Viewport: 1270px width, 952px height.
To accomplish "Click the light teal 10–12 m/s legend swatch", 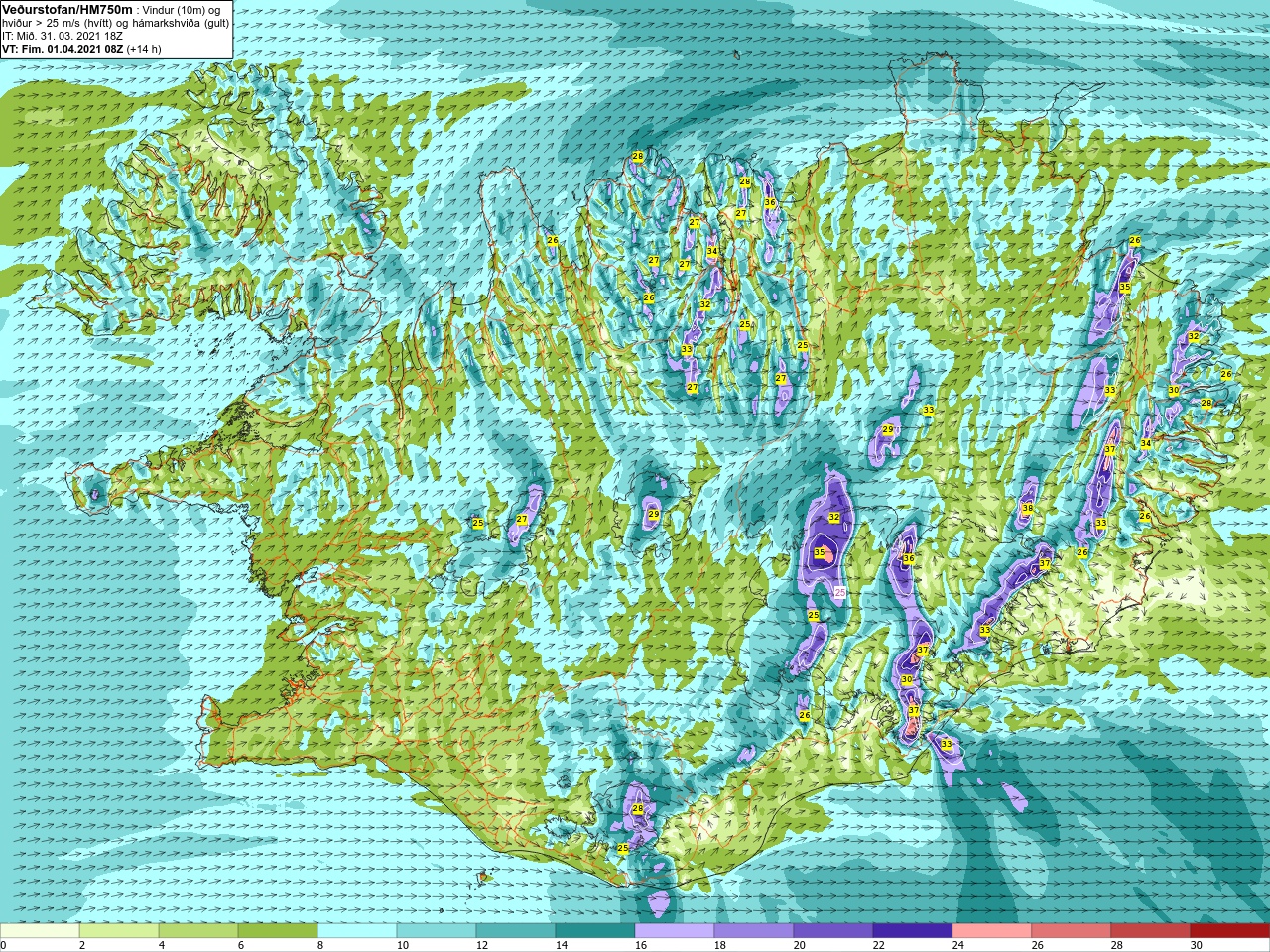I will 437,931.
